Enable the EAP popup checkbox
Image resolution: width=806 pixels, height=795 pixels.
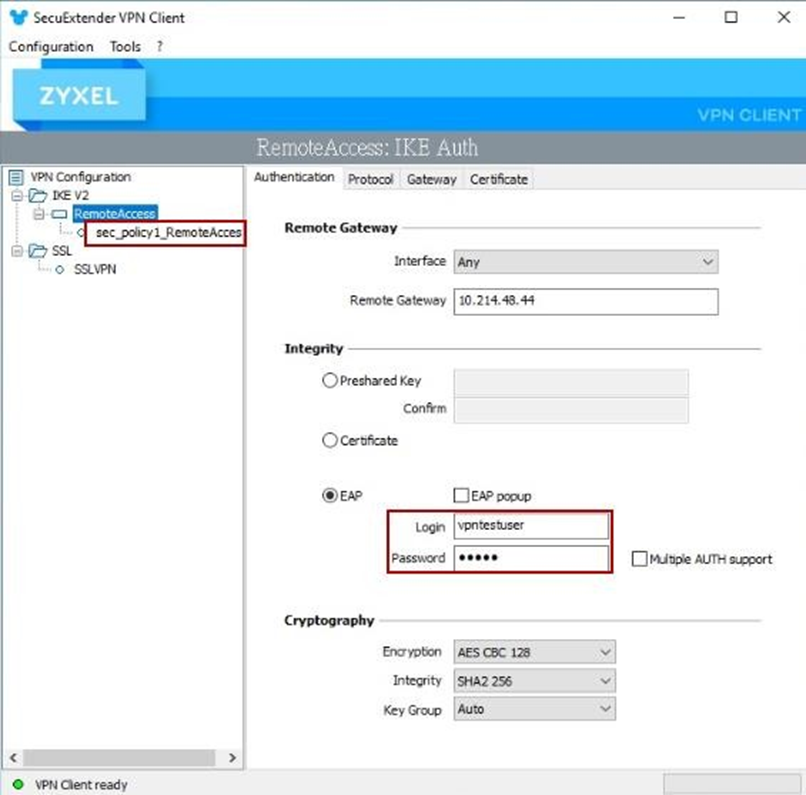(461, 495)
